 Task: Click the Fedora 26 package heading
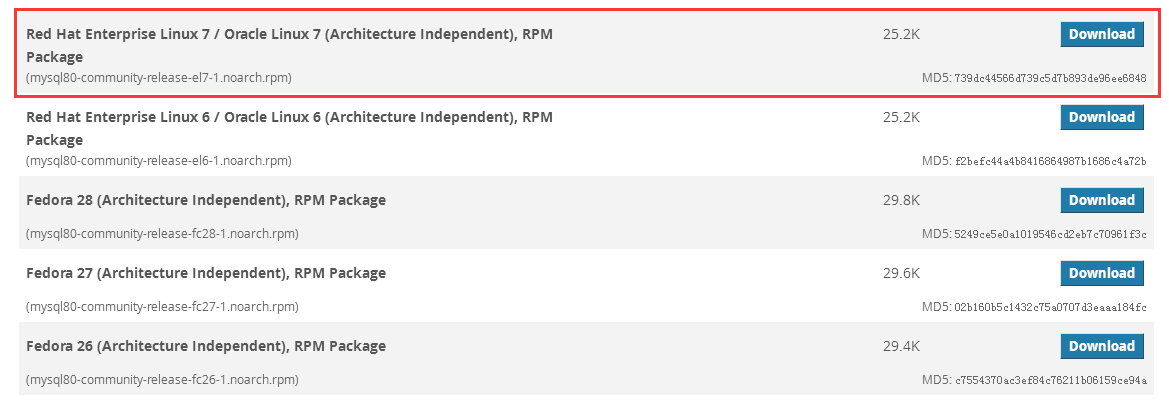205,346
